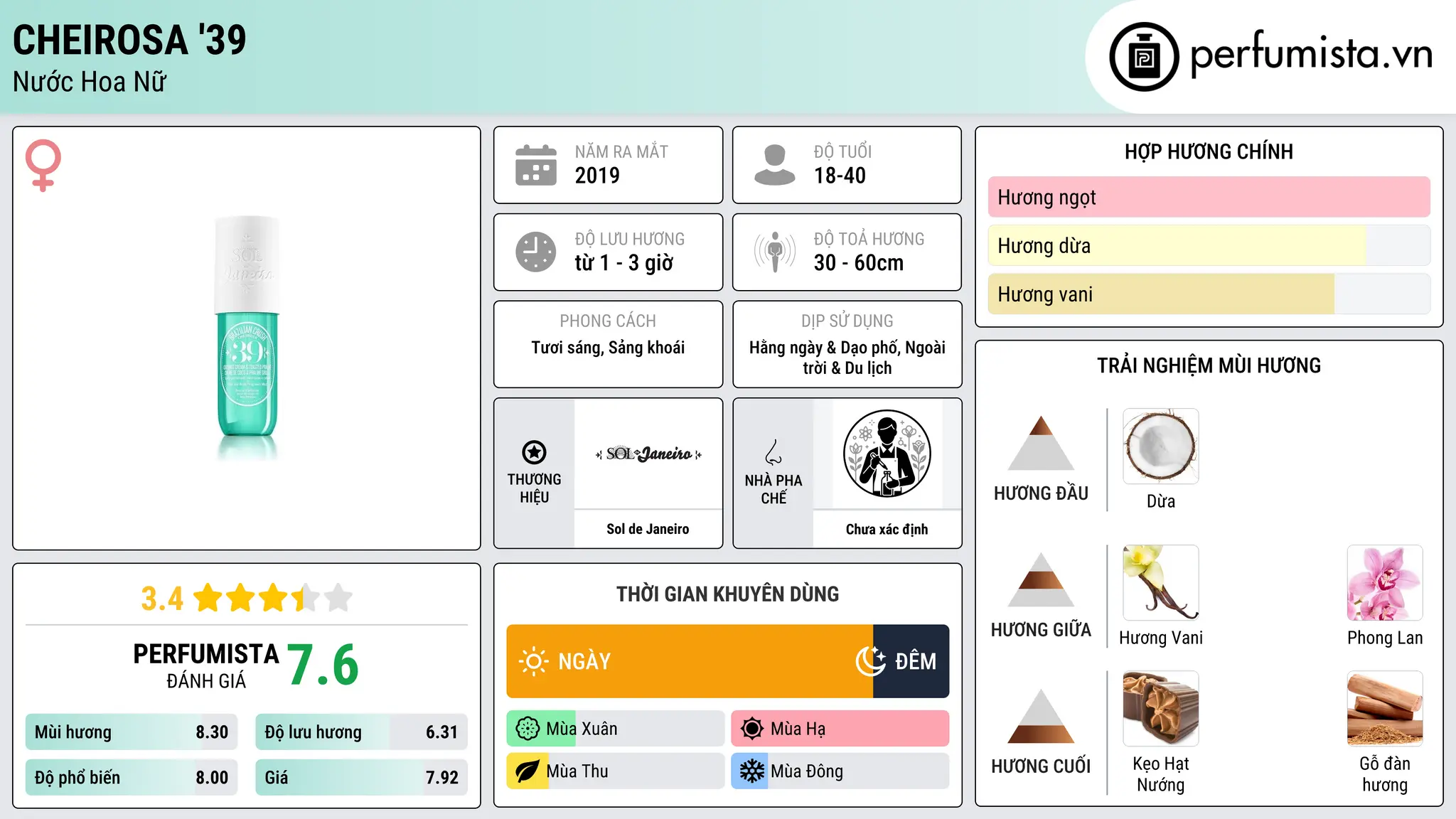1456x819 pixels.
Task: Click the sillage icon beside ĐỘ TOẢ HƯƠNG
Action: 775,252
